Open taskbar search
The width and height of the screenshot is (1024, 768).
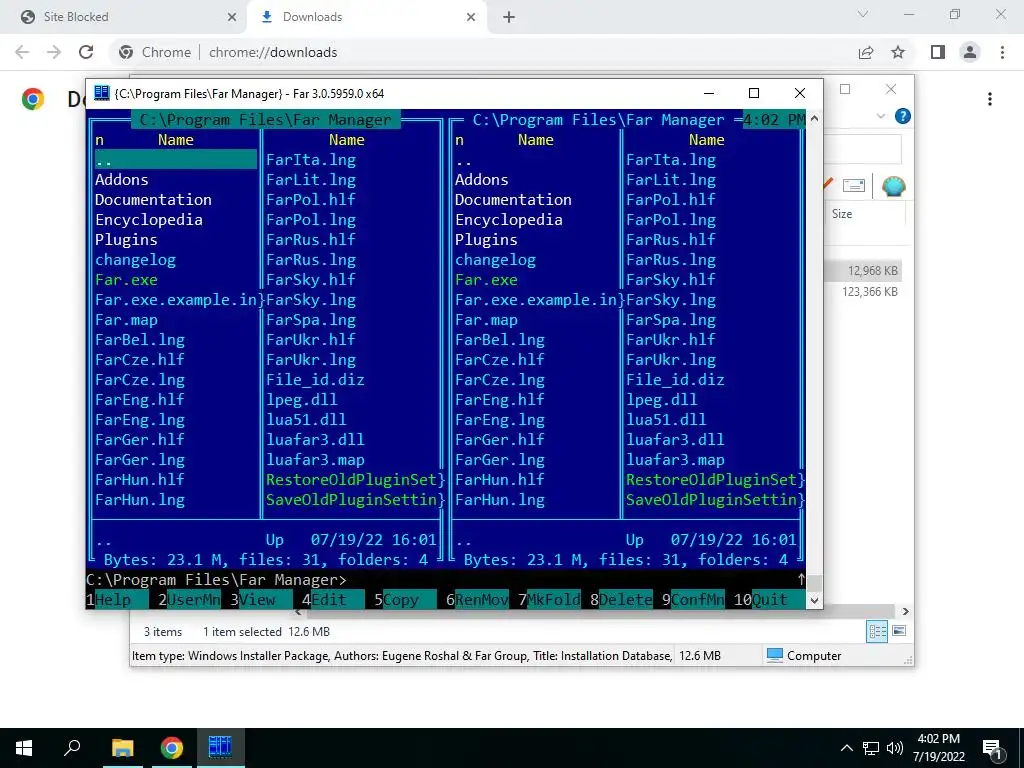pyautogui.click(x=72, y=748)
